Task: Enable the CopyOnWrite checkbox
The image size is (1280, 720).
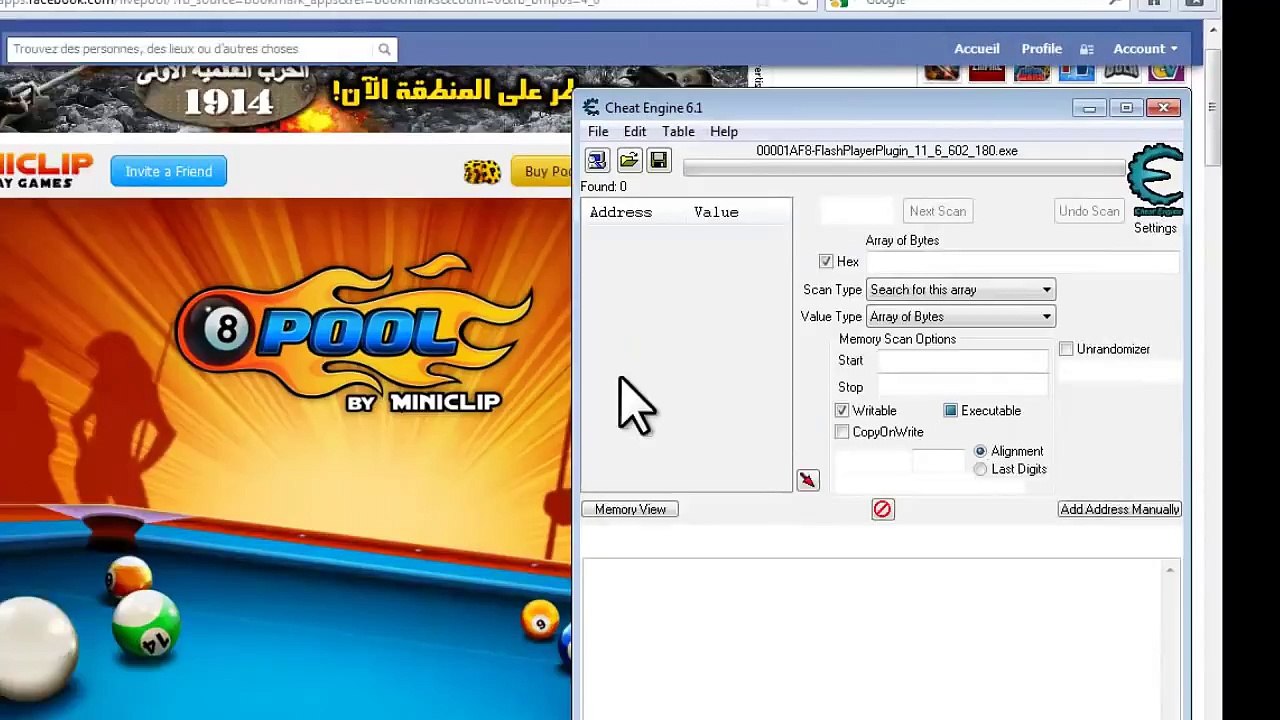Action: point(842,432)
